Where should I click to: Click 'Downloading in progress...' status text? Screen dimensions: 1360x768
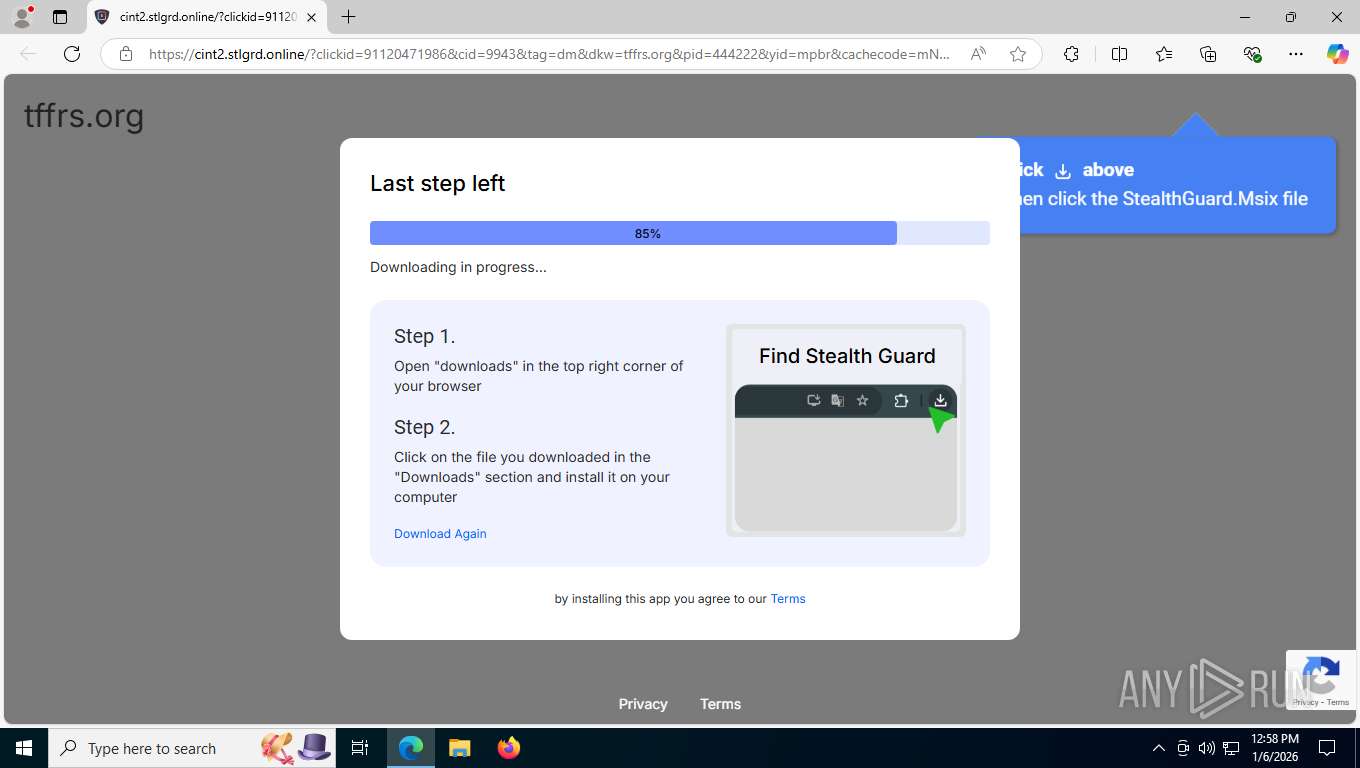pyautogui.click(x=458, y=268)
